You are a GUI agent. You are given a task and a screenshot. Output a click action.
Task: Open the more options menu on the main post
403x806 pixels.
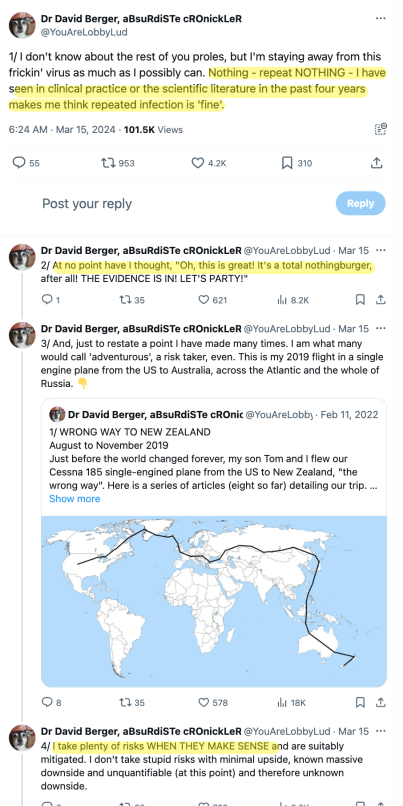(380, 19)
